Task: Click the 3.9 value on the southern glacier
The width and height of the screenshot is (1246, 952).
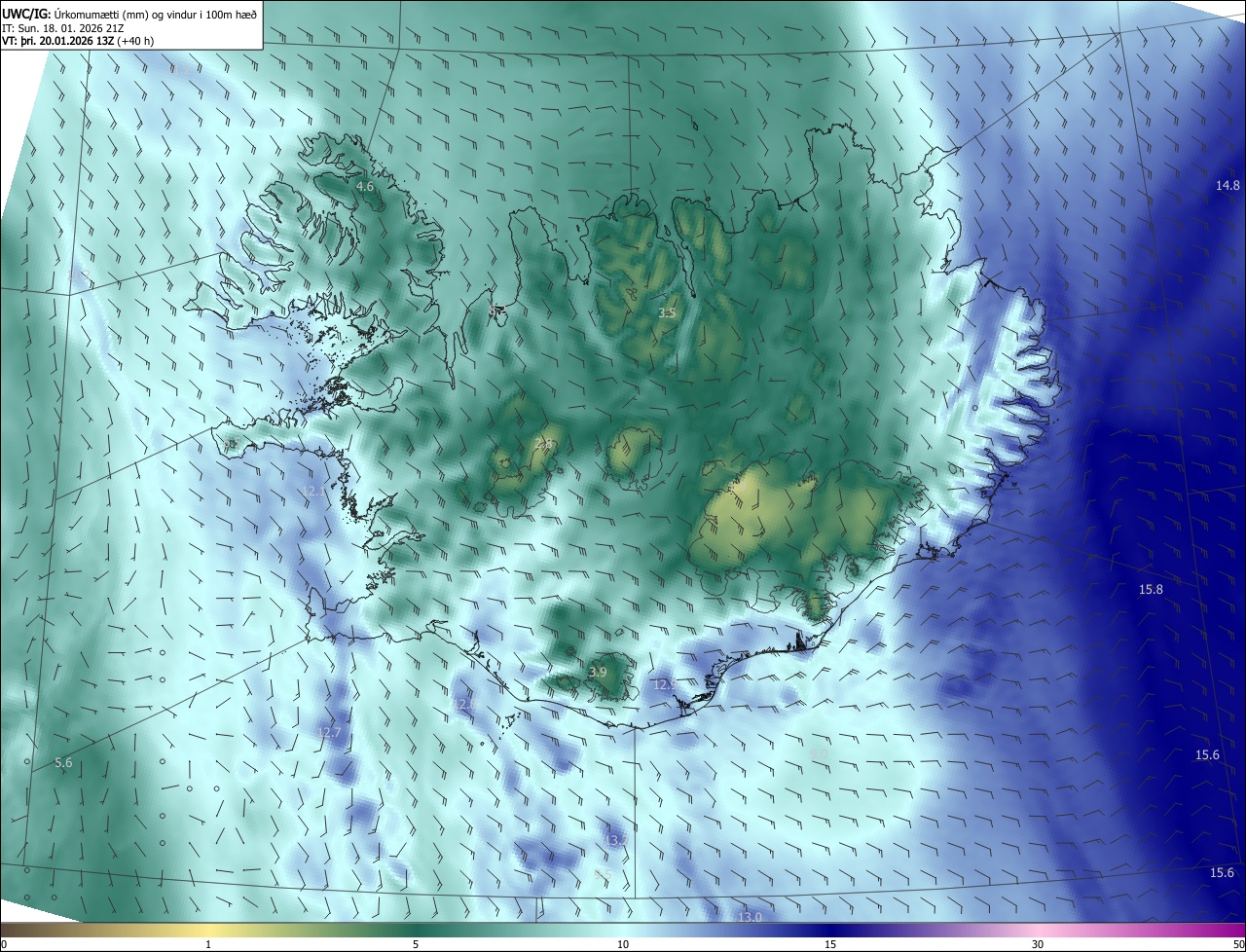Action: [598, 672]
